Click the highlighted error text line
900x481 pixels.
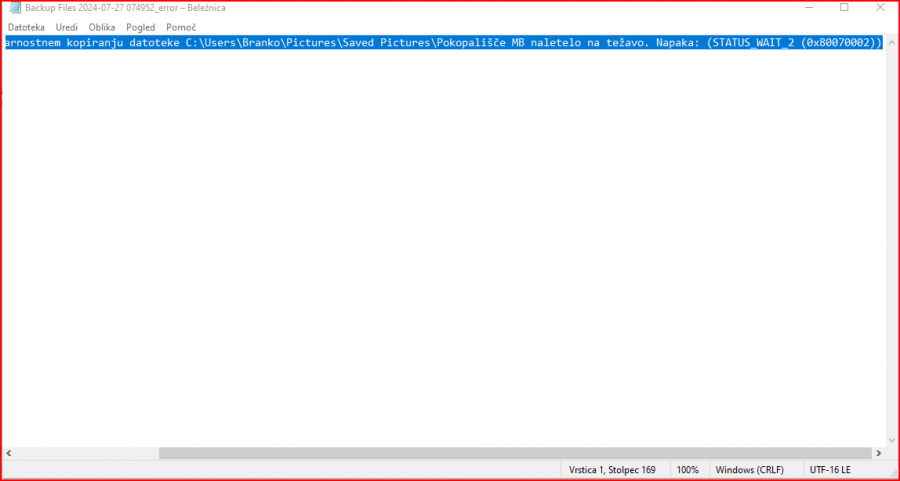pyautogui.click(x=440, y=43)
